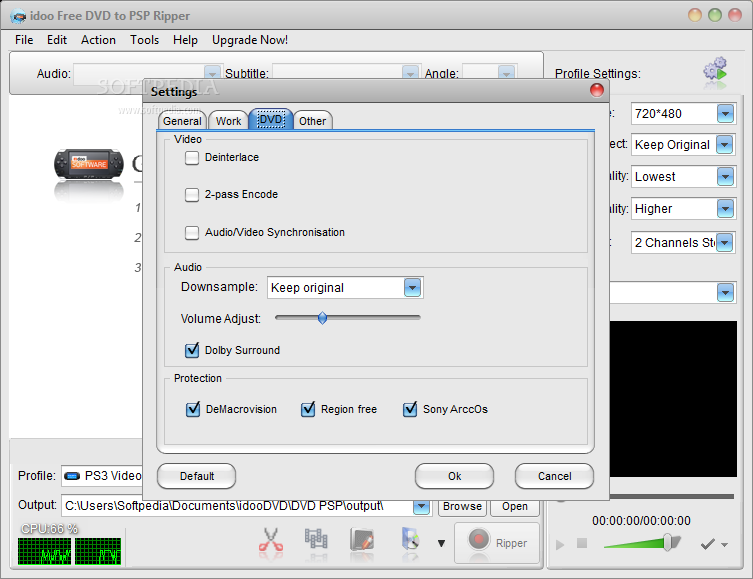Expand the Keep Original dropdown
The height and width of the screenshot is (579, 753).
tap(725, 145)
